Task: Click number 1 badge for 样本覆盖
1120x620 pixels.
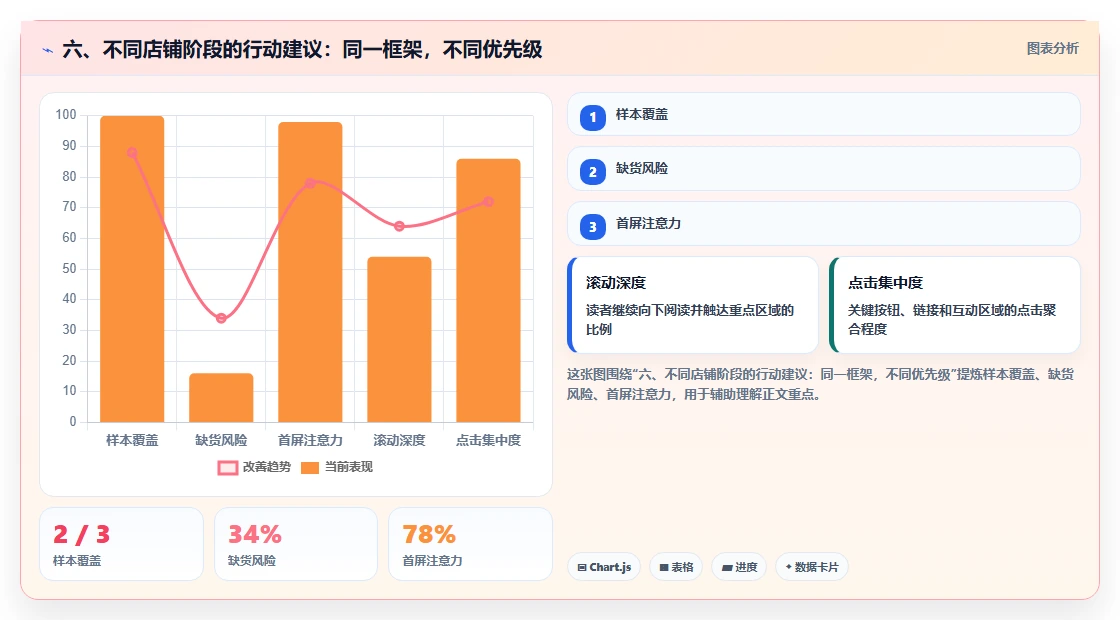Action: pyautogui.click(x=592, y=117)
